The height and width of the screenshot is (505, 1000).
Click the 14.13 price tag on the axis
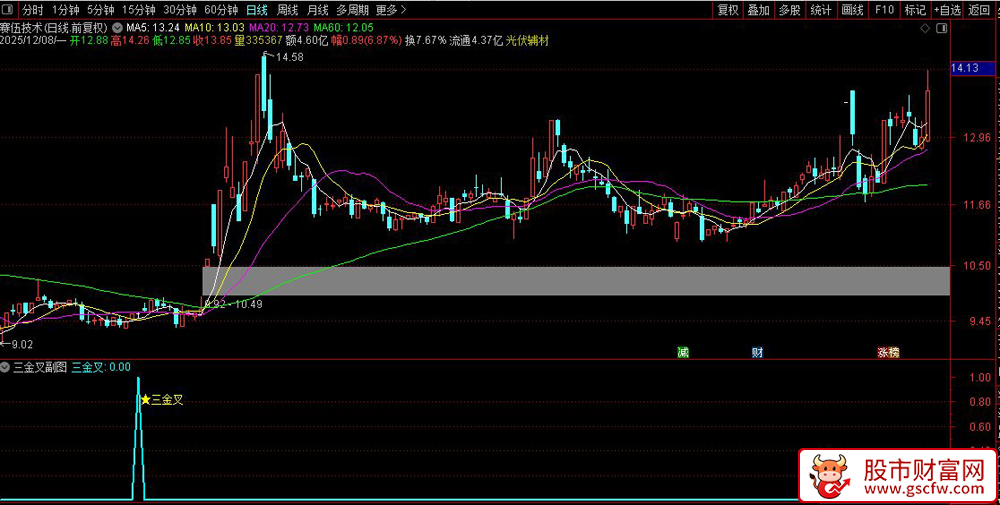[973, 67]
